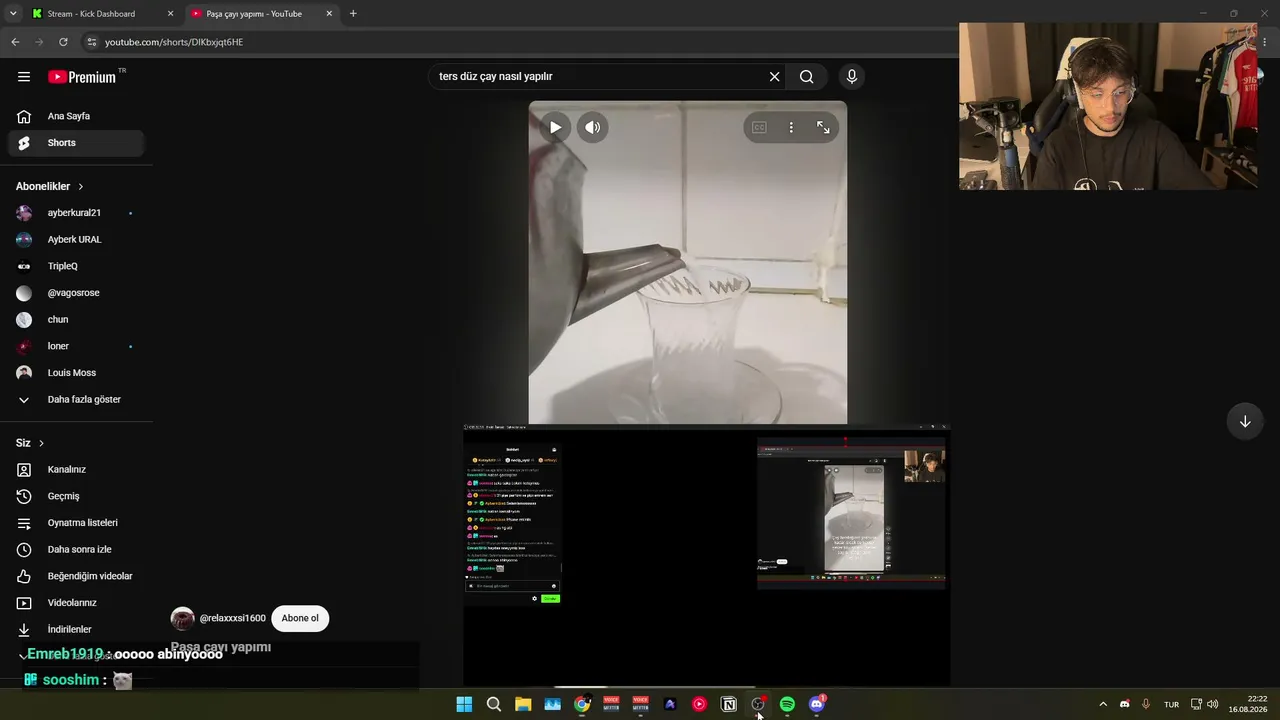Open the Louis Moss channel
The image size is (1280, 720).
click(x=76, y=373)
